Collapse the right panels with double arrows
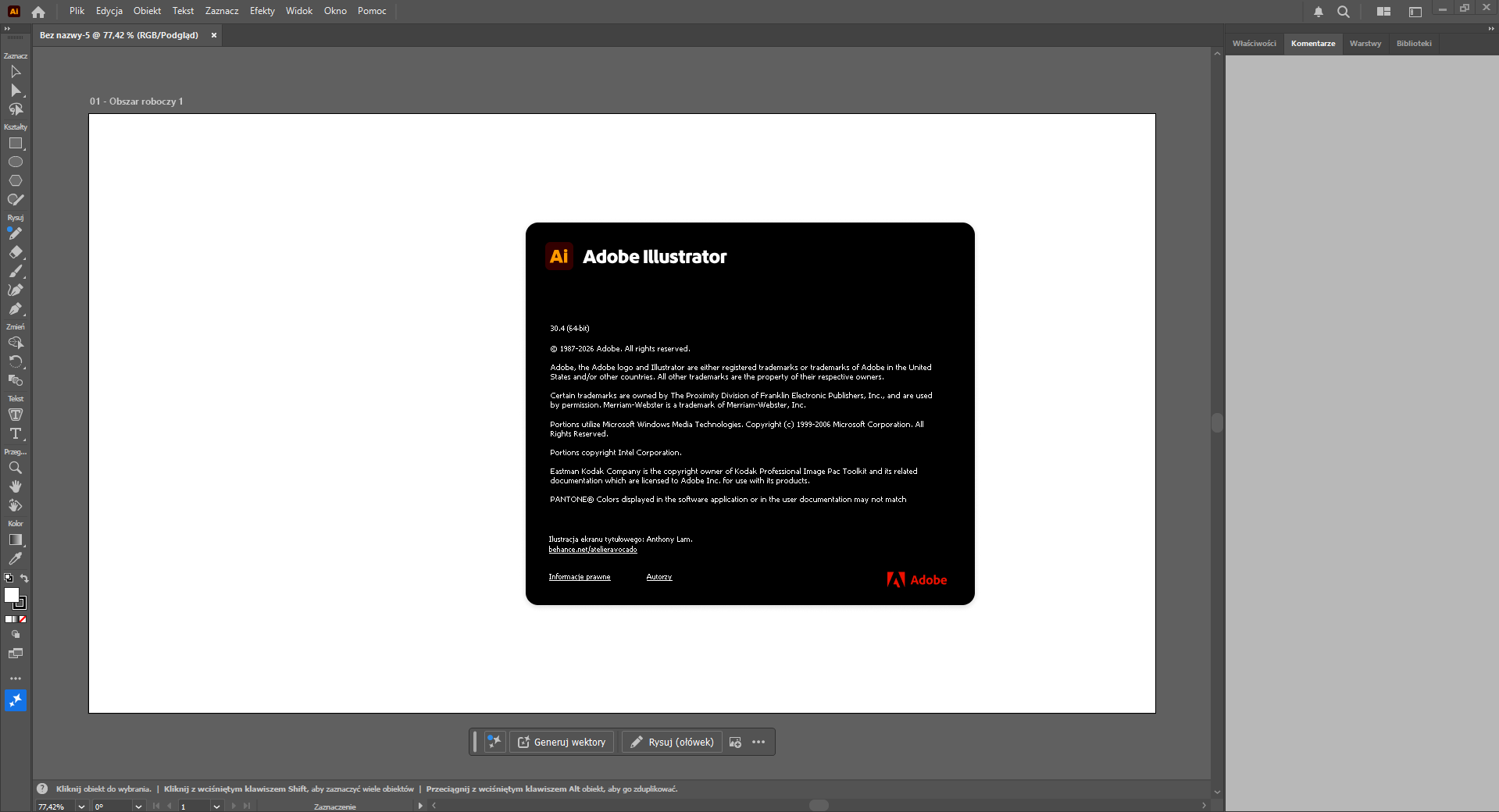Image resolution: width=1499 pixels, height=812 pixels. [1490, 29]
